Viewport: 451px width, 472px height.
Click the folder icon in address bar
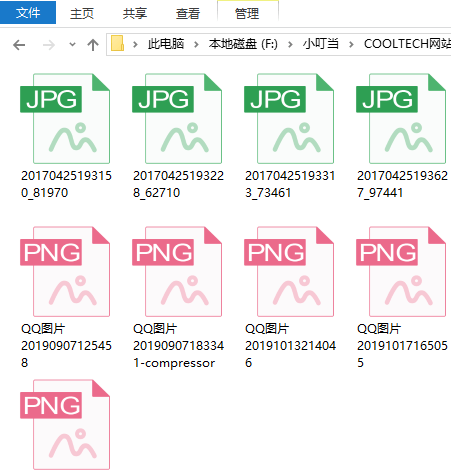(x=117, y=44)
